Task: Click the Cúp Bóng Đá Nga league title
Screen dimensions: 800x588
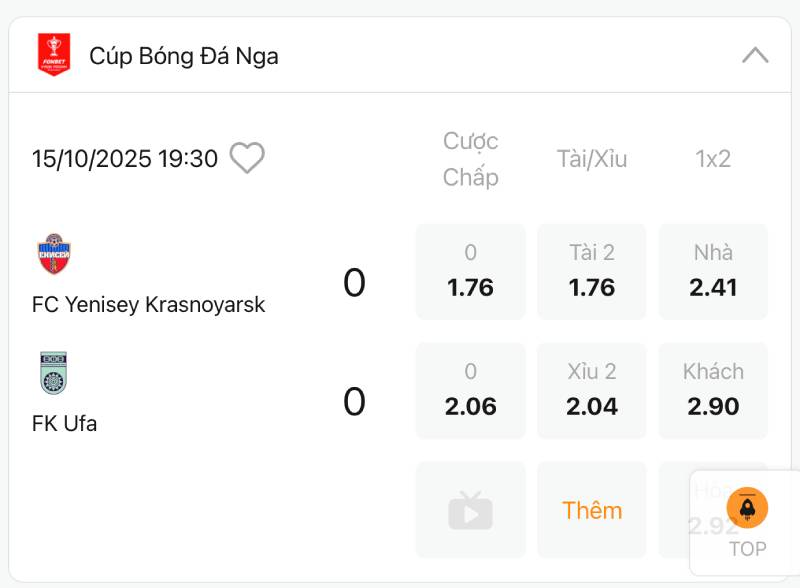Action: click(x=184, y=56)
